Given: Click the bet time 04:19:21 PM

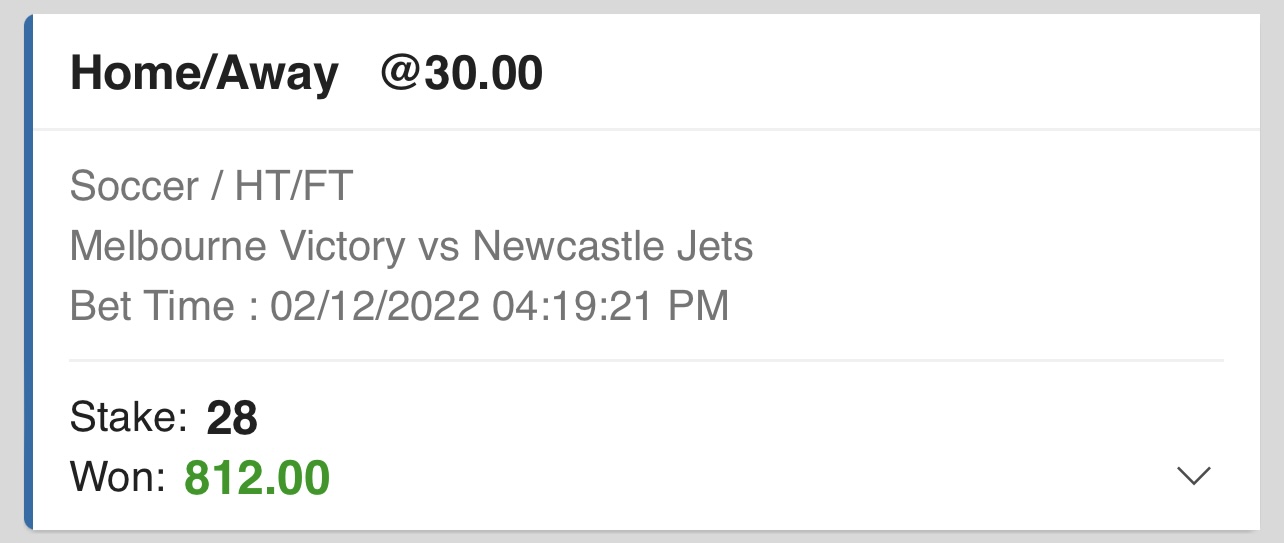Looking at the screenshot, I should pyautogui.click(x=610, y=306).
